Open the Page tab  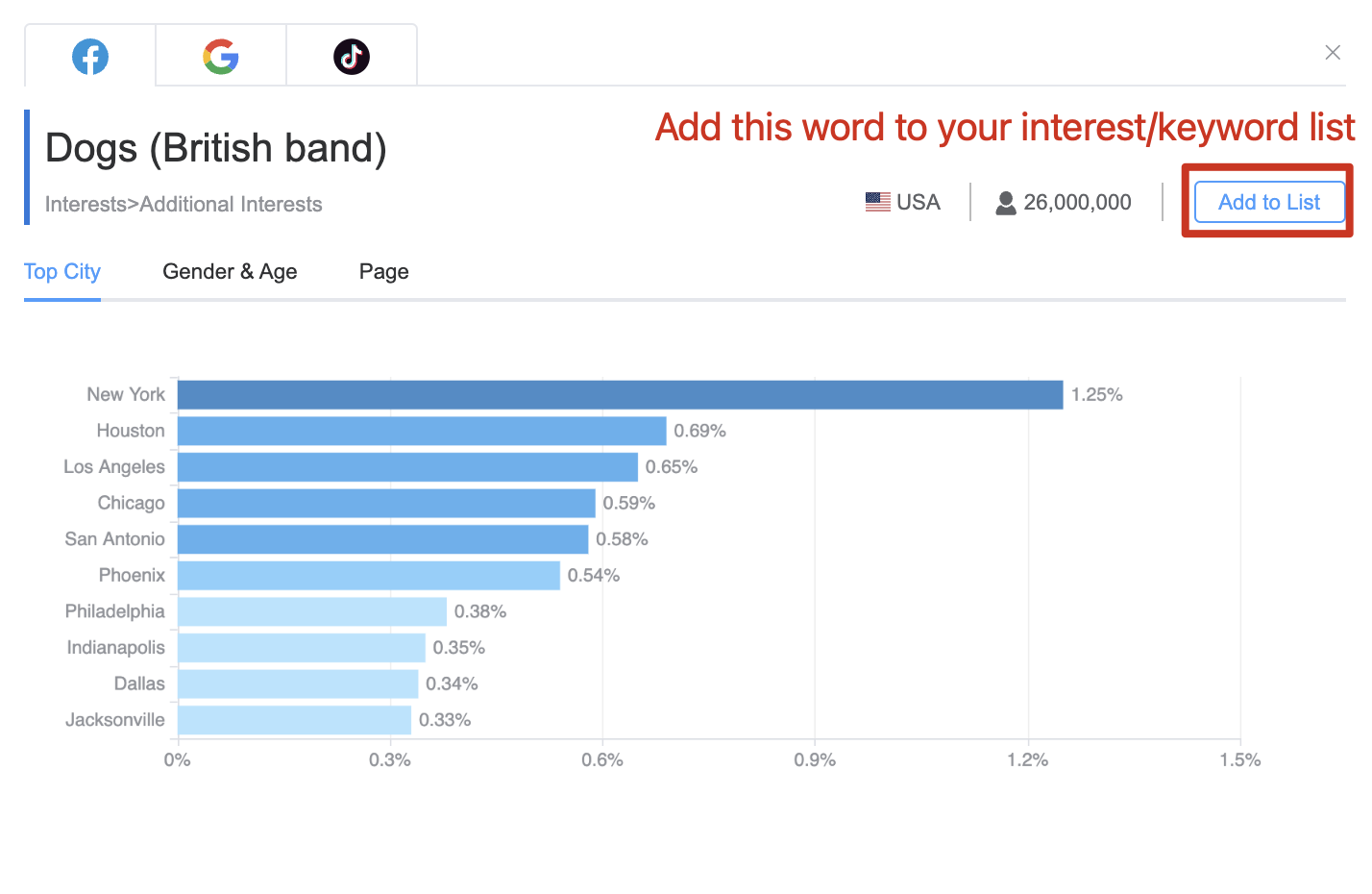pos(383,271)
